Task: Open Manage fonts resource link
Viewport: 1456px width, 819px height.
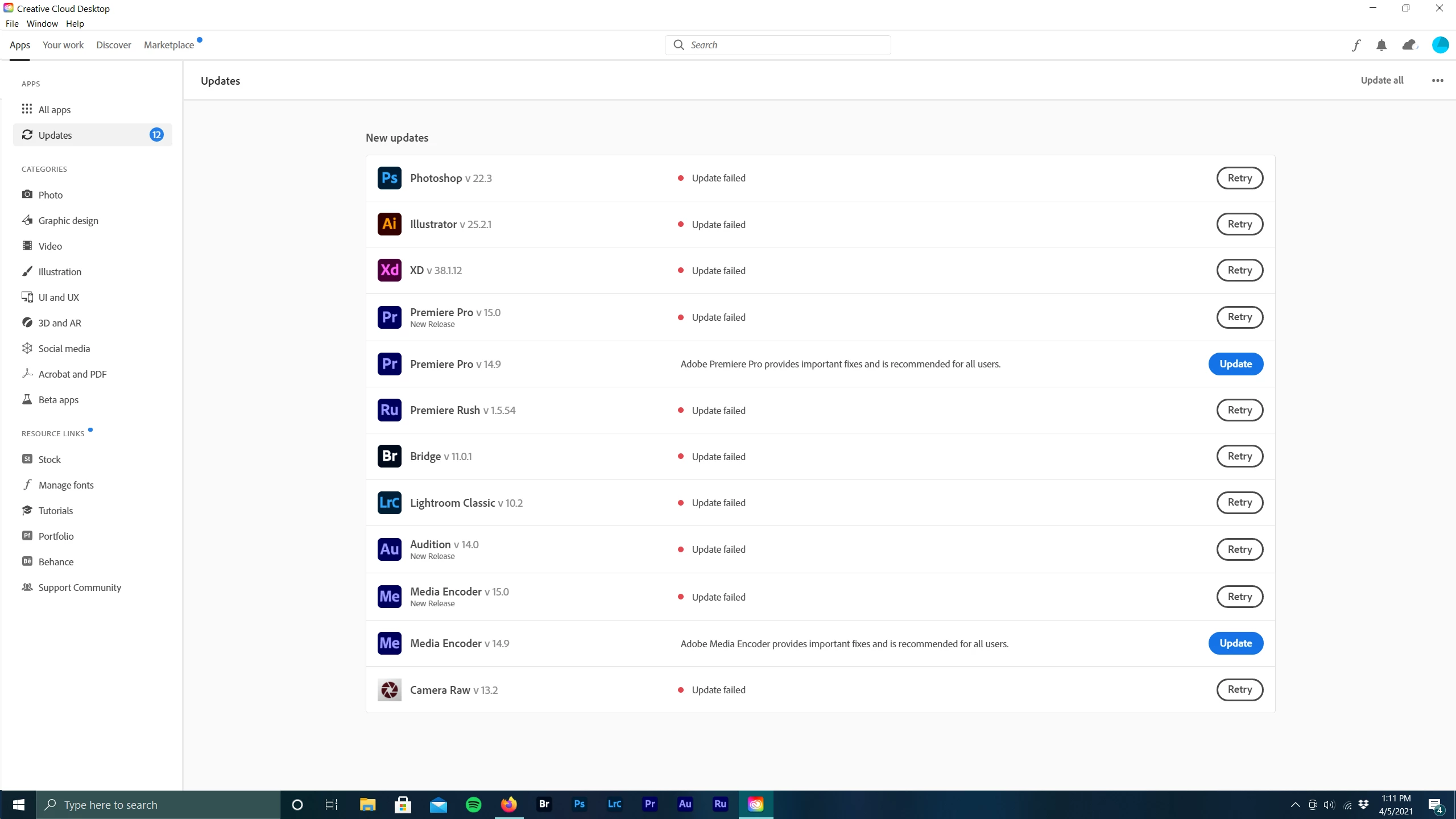Action: 66,485
